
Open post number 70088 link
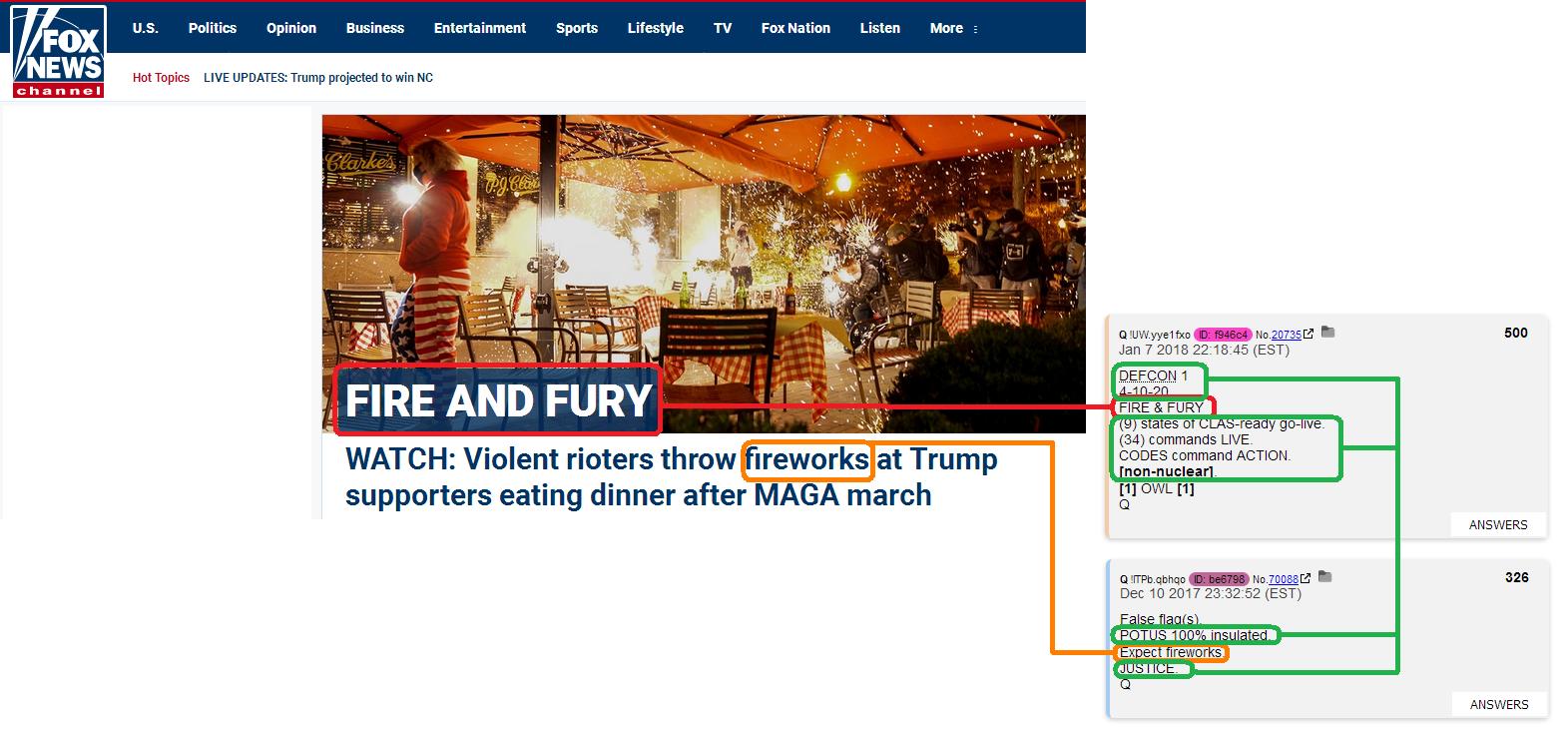(1284, 579)
